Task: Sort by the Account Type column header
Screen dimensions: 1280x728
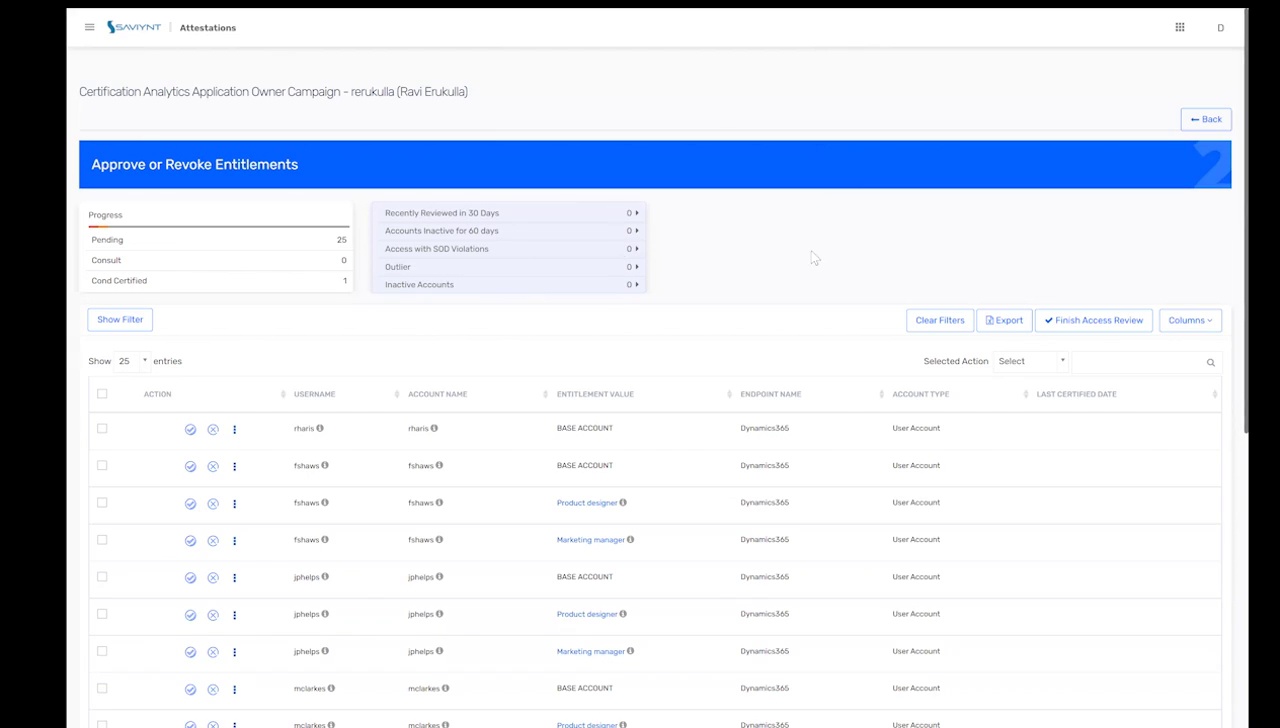Action: coord(920,394)
